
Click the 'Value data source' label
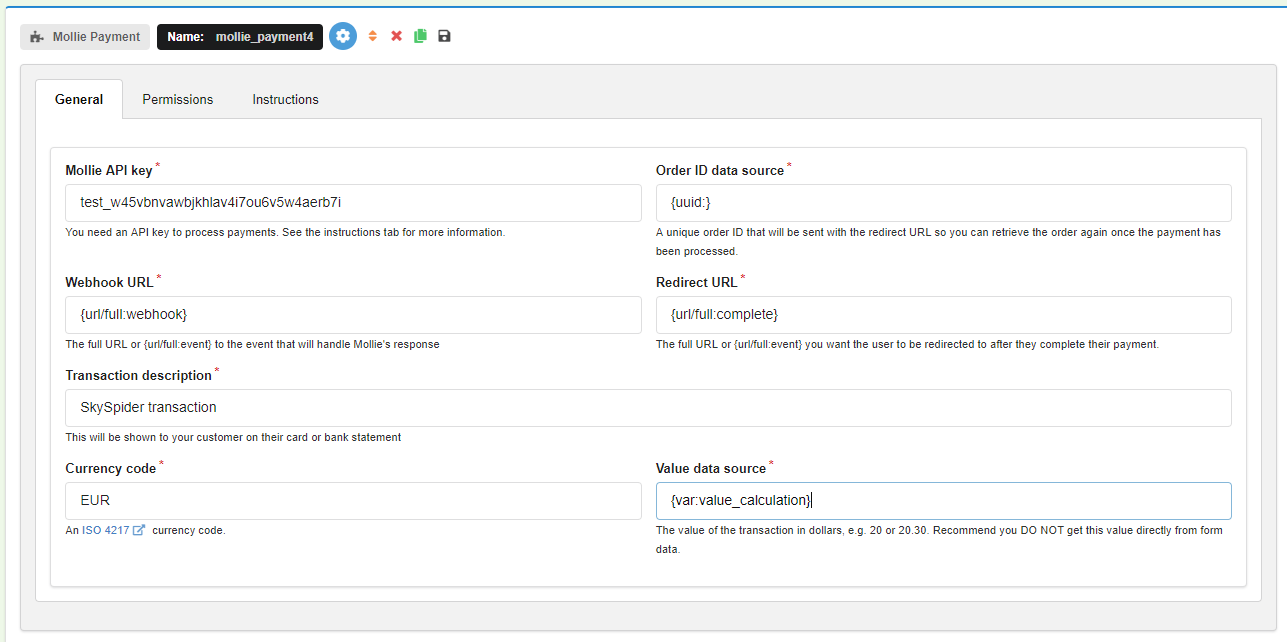[711, 469]
